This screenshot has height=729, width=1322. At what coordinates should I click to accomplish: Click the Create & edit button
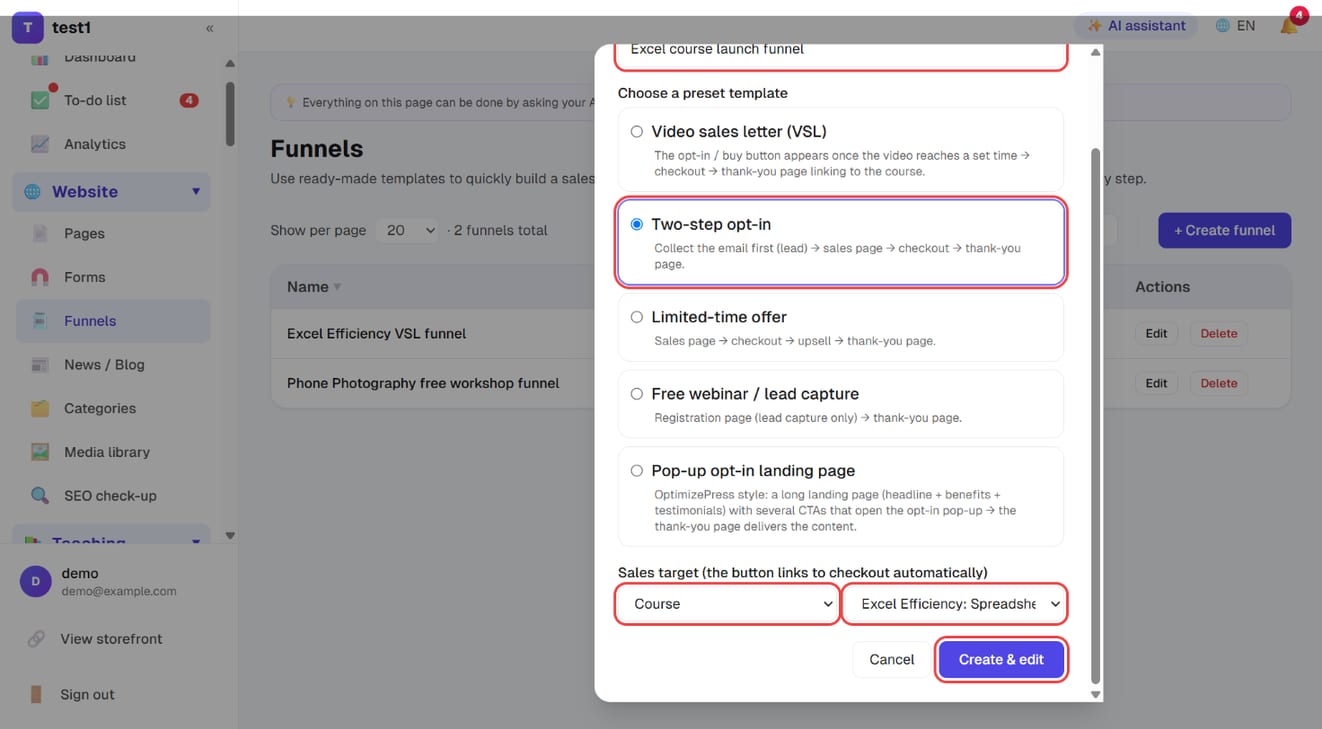click(1001, 660)
